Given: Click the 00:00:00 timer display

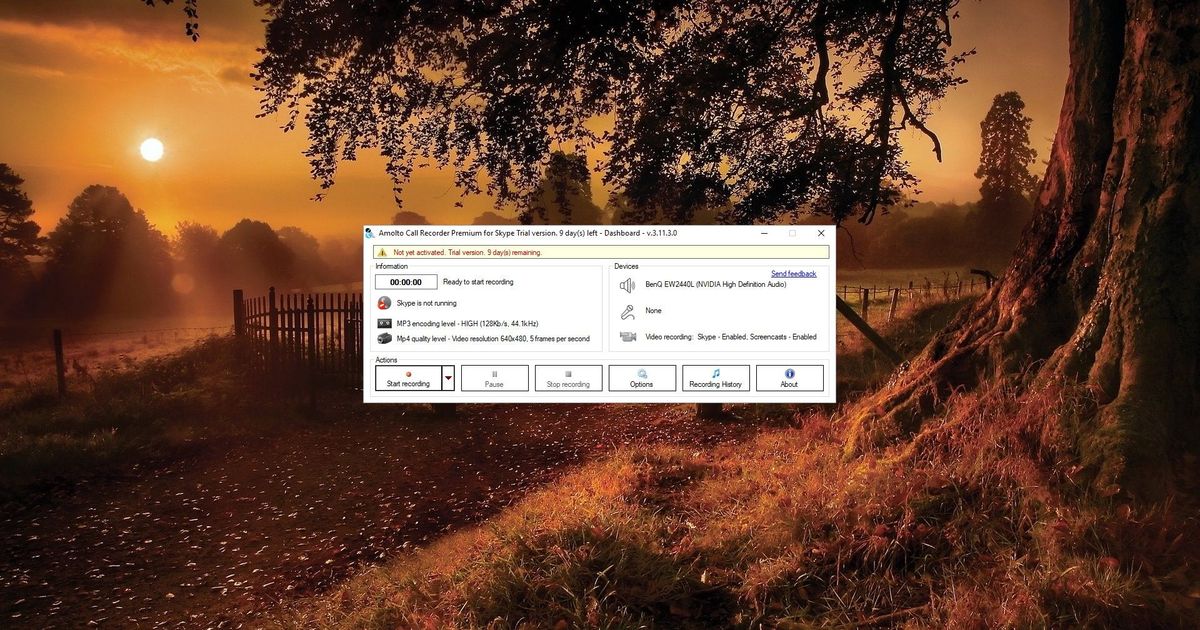Looking at the screenshot, I should 405,282.
